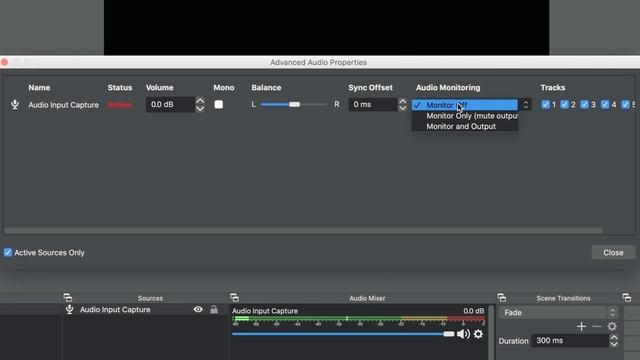Uncheck track 2 checkbox
640x360 pixels.
coord(564,104)
